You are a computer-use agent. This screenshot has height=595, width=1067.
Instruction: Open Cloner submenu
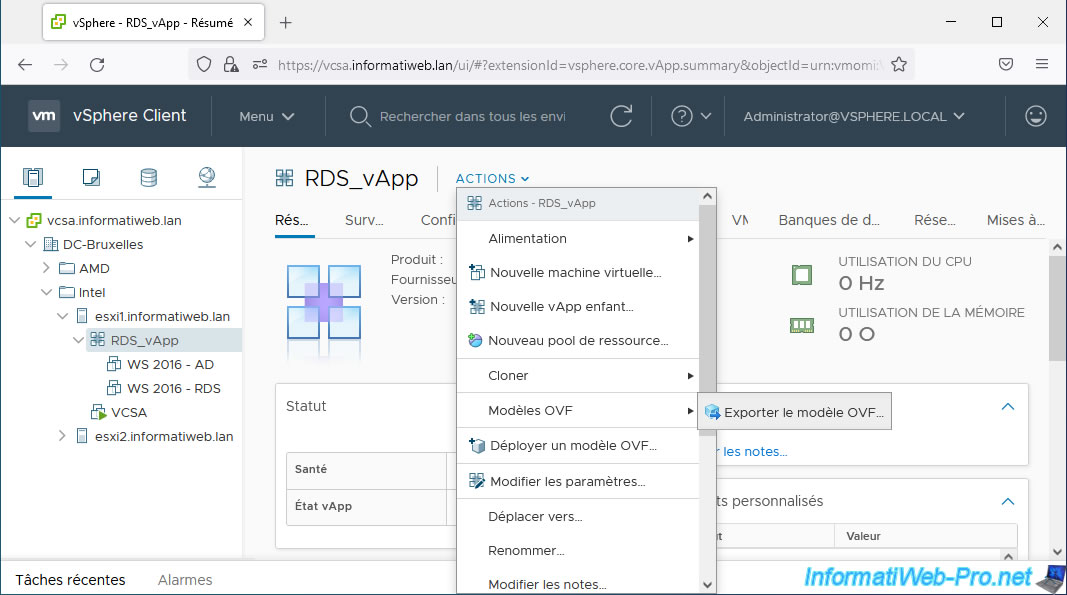pyautogui.click(x=578, y=376)
